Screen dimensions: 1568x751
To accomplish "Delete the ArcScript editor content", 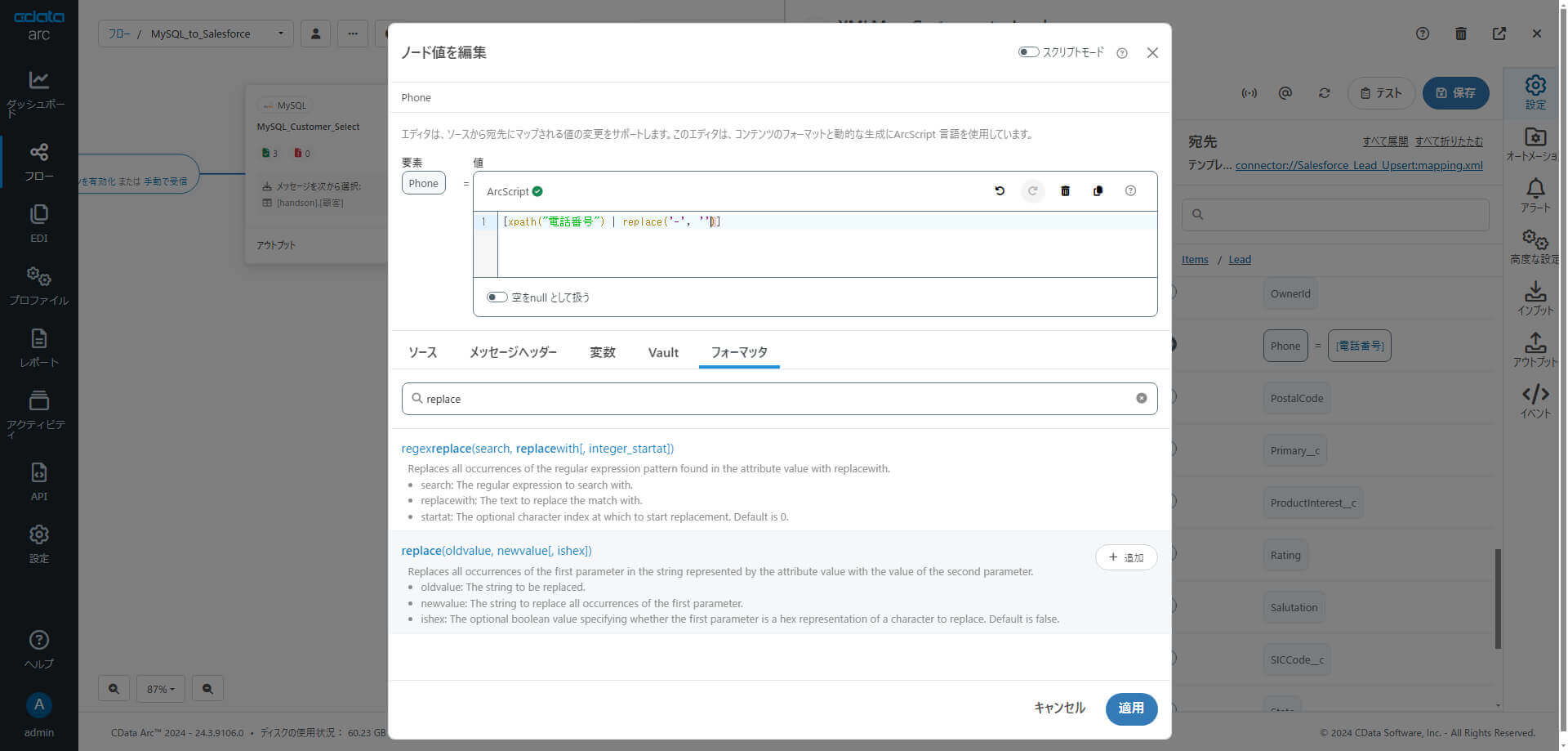I will (x=1065, y=191).
